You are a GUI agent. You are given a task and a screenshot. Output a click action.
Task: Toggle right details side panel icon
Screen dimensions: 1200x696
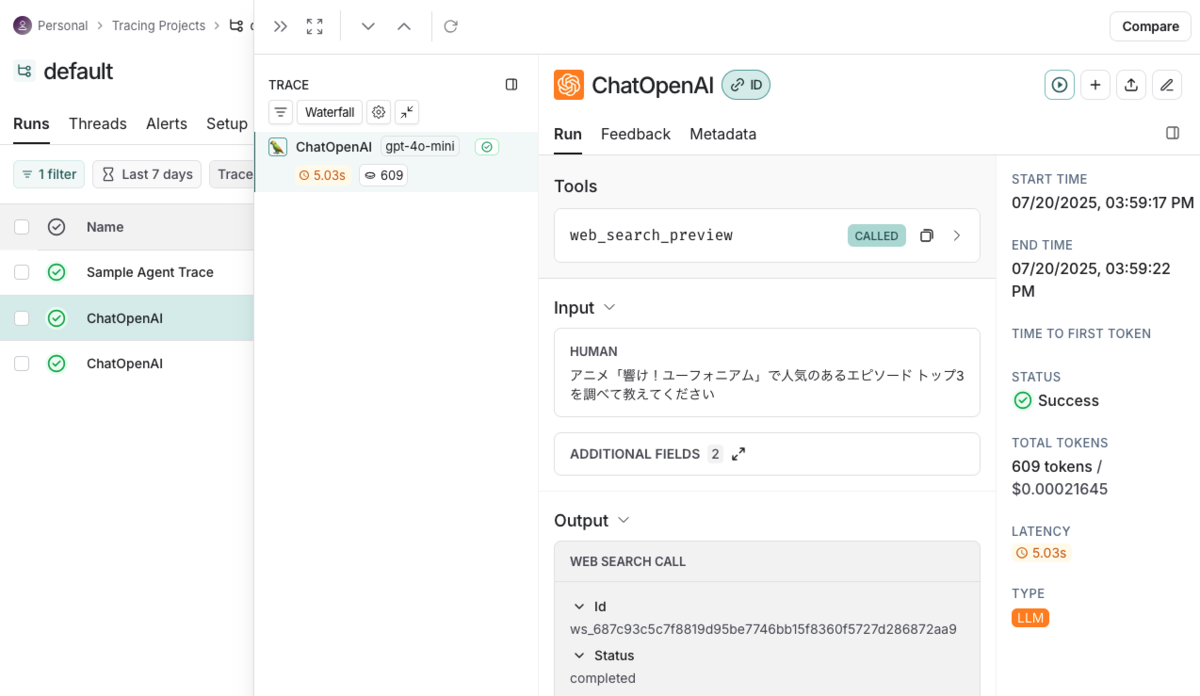[x=1173, y=133]
